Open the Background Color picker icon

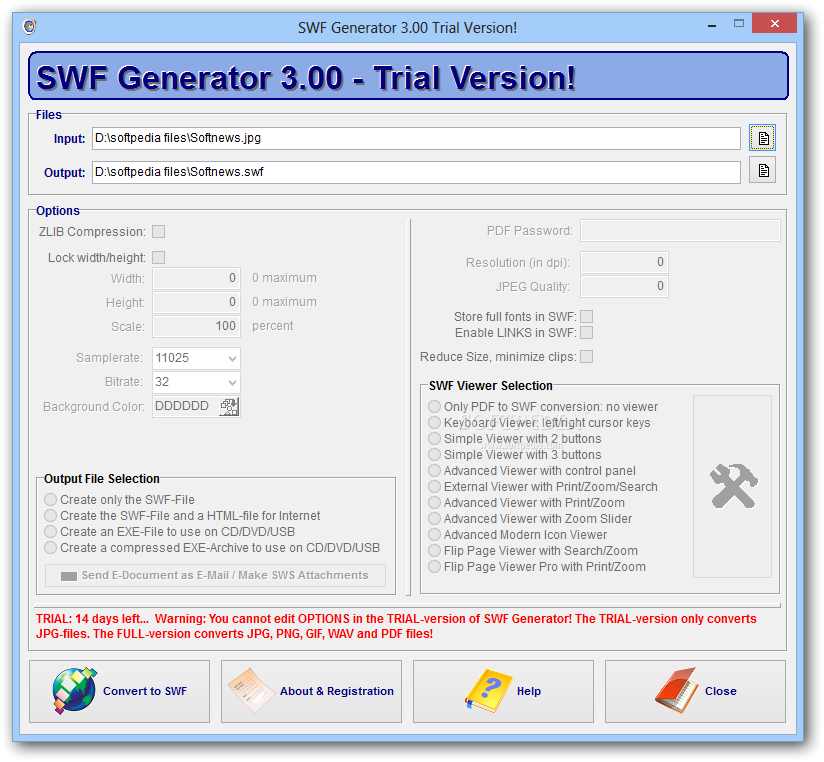pos(229,407)
